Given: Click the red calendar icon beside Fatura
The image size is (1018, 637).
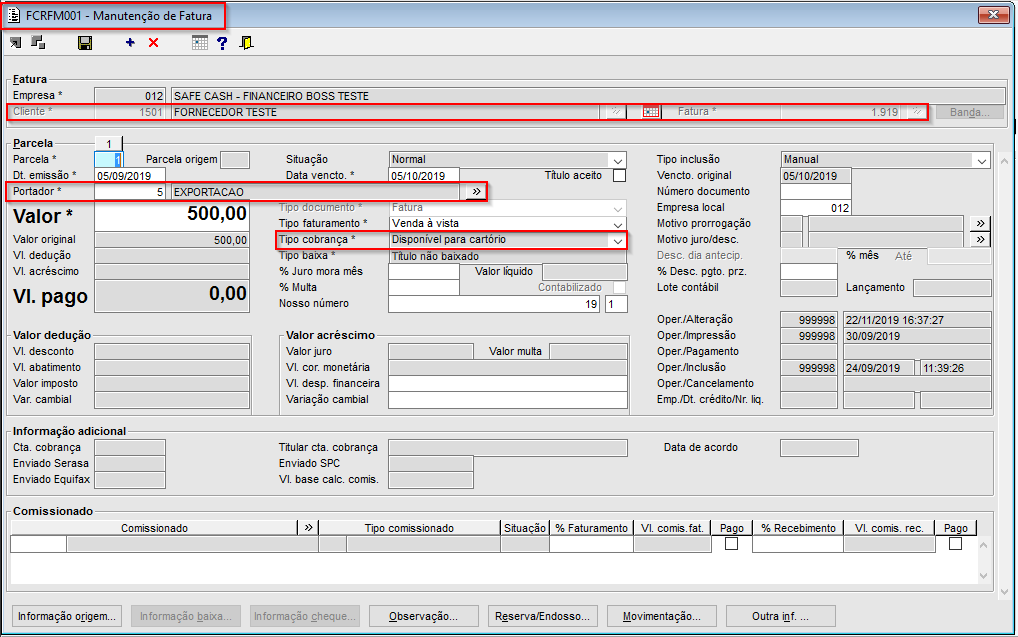Looking at the screenshot, I should coord(651,112).
